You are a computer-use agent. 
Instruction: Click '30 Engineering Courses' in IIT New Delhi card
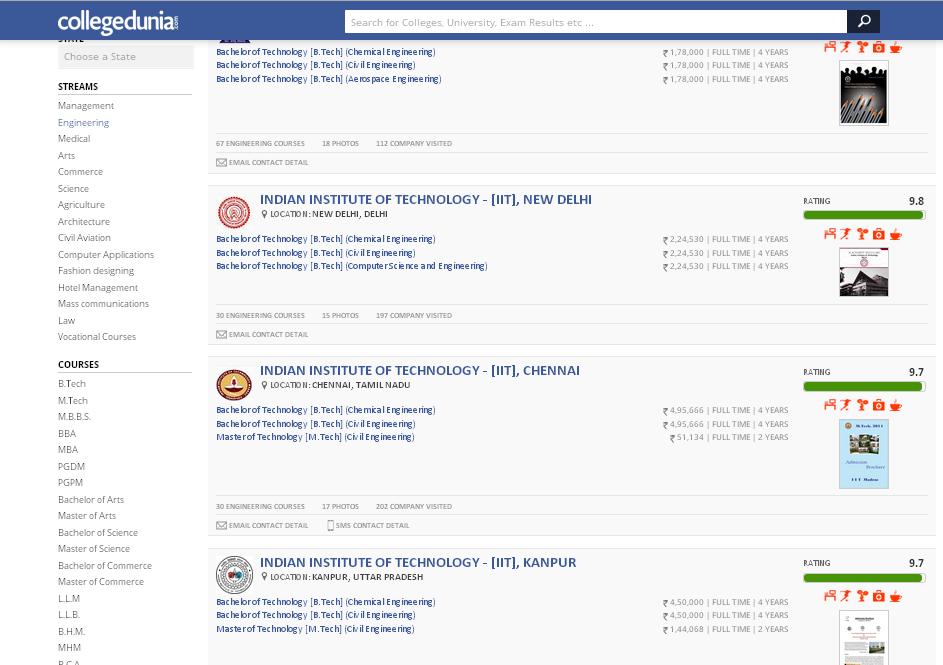tap(260, 316)
